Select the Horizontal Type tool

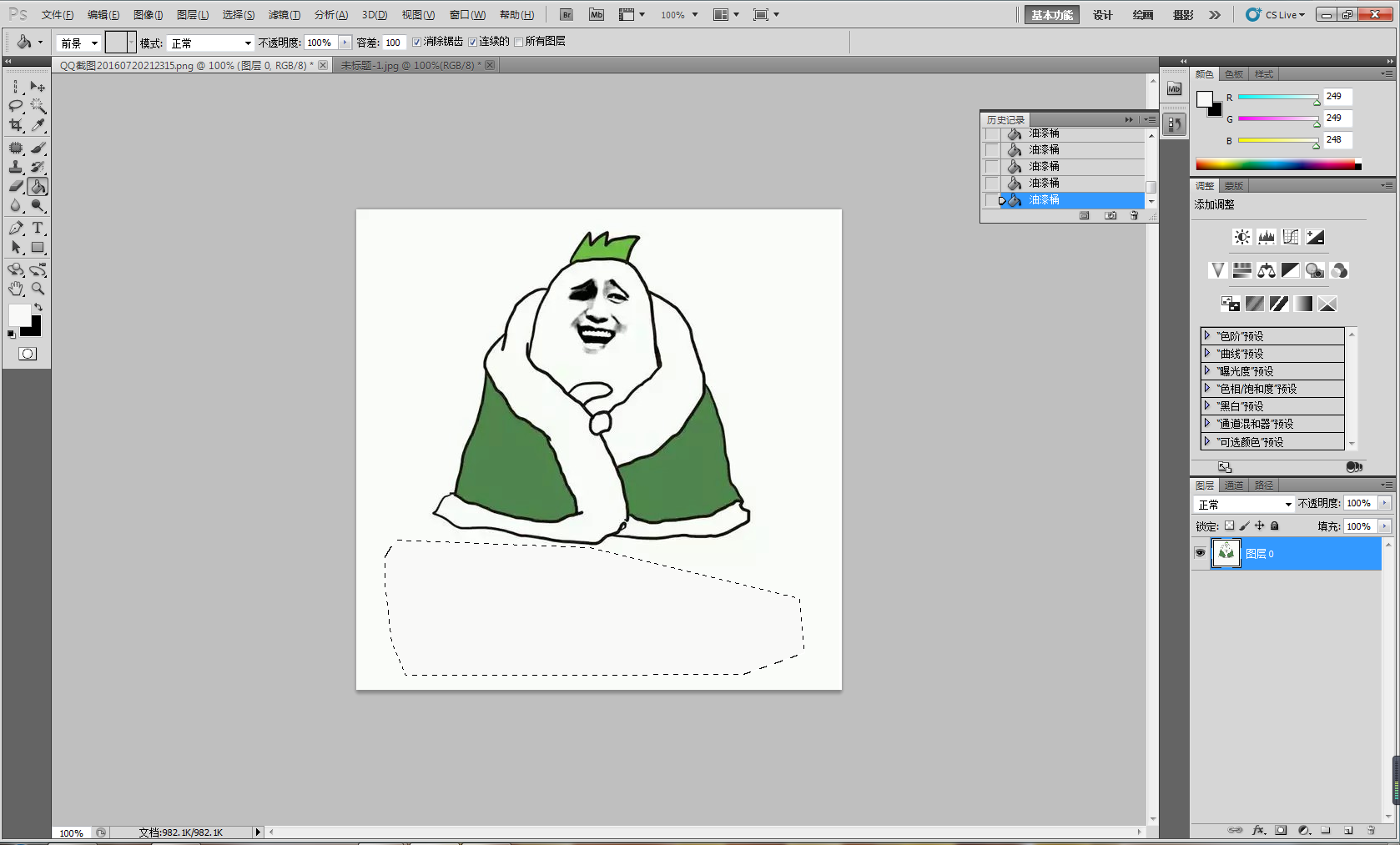tap(38, 228)
